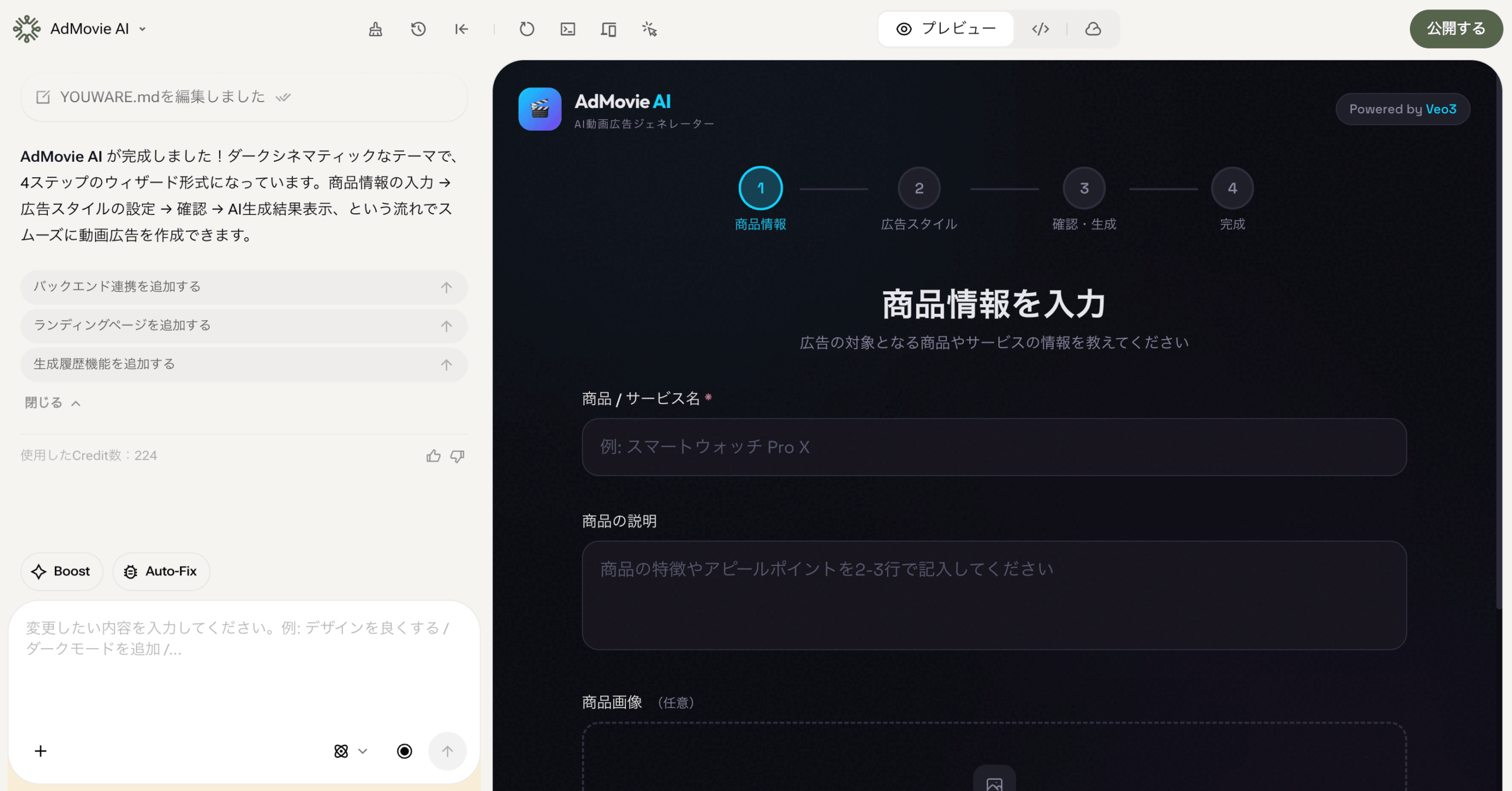Open the AdMovie AI project name dropdown

click(x=141, y=28)
